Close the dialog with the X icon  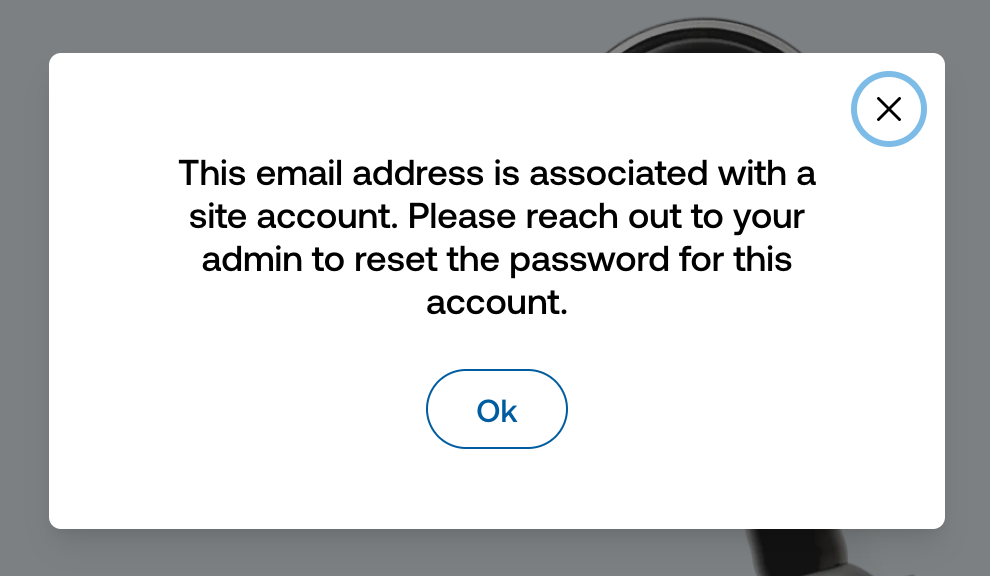[888, 109]
